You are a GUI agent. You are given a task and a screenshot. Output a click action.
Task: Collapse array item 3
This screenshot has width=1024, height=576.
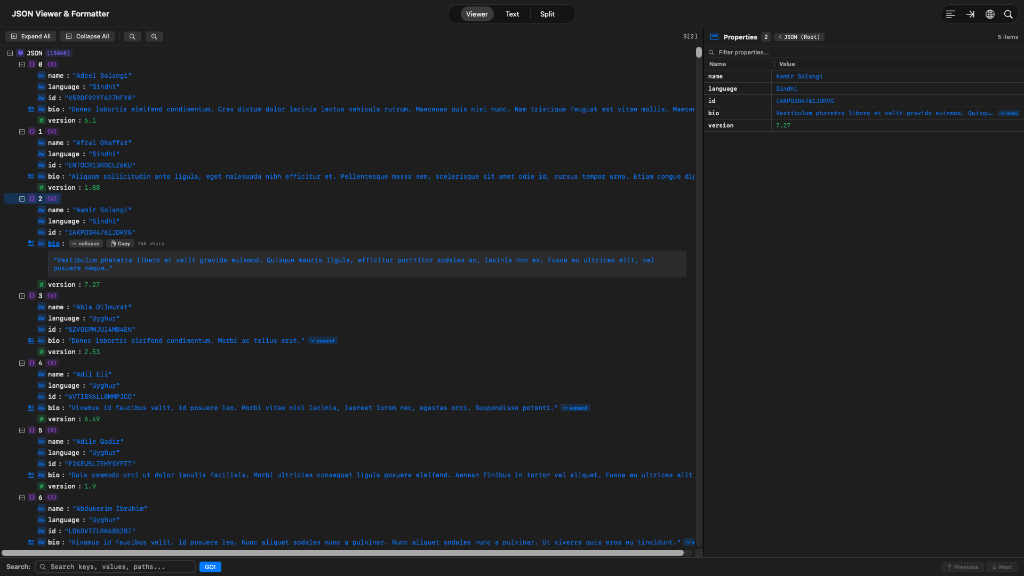pyautogui.click(x=22, y=296)
